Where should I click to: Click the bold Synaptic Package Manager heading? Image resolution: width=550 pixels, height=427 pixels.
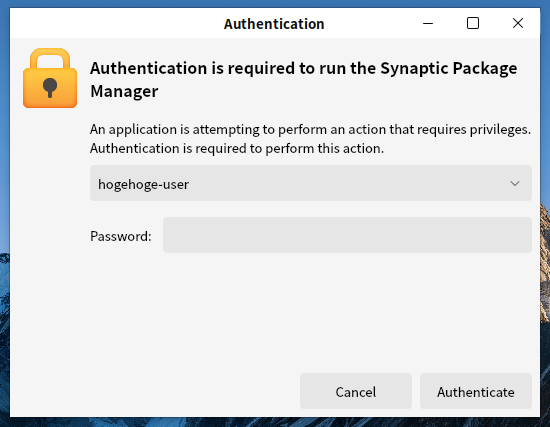pos(303,79)
